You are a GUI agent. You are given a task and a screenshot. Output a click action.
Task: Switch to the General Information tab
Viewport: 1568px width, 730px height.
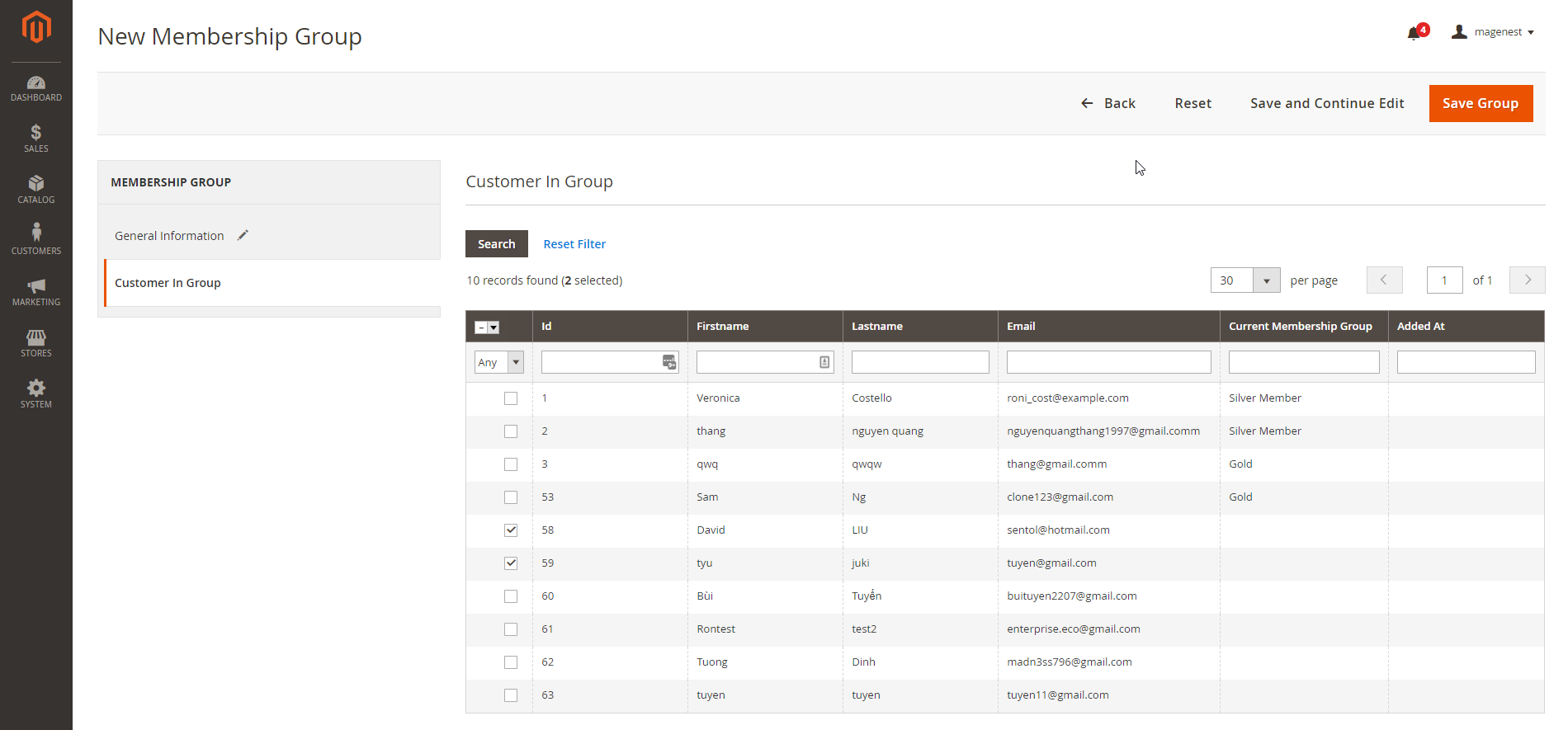tap(169, 236)
